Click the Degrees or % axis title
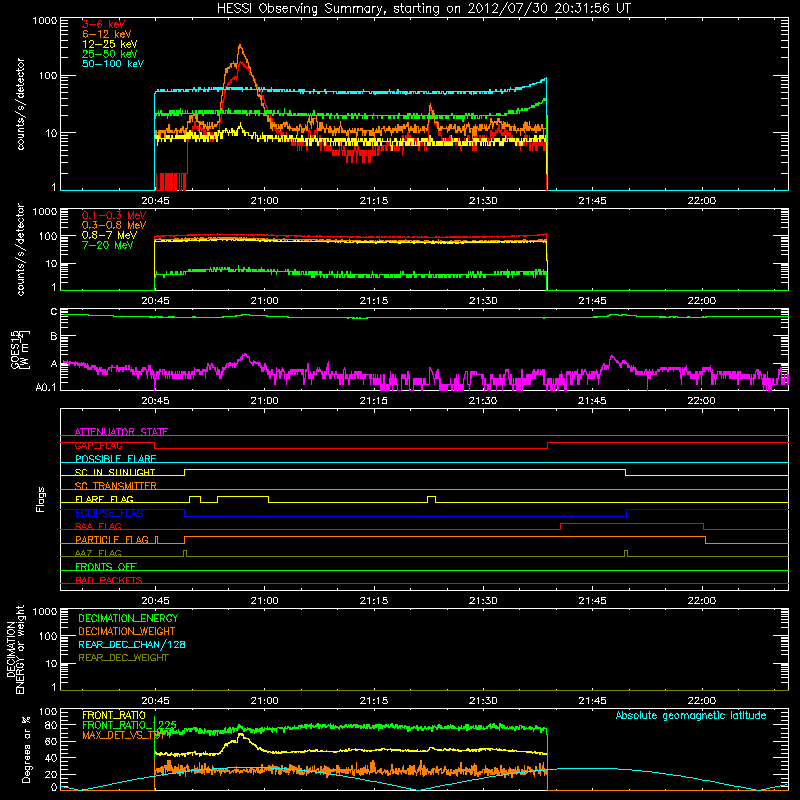800x800 pixels. point(26,749)
